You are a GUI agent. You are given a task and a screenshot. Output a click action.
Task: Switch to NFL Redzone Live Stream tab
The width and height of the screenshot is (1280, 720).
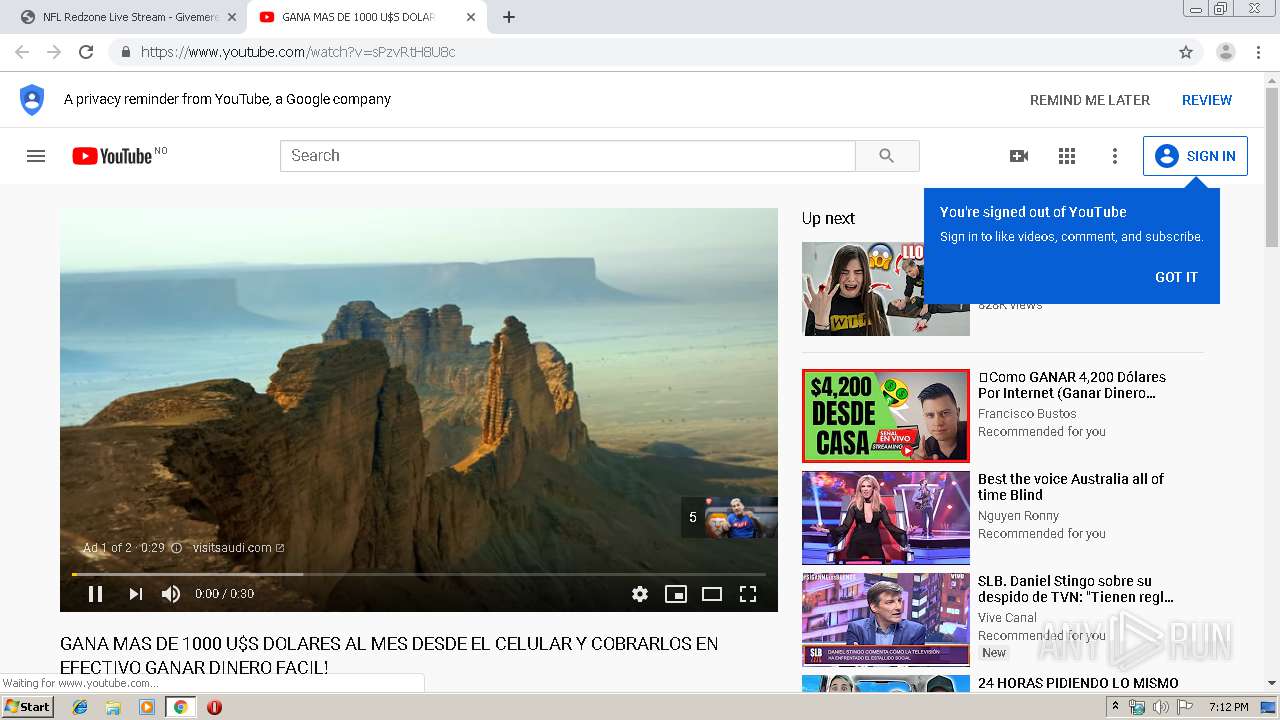pos(128,17)
